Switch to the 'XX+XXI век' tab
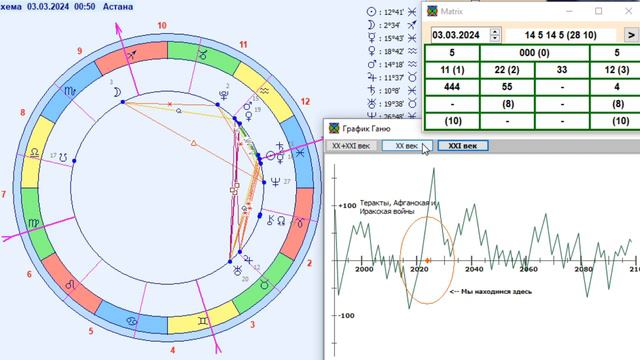 pos(351,146)
